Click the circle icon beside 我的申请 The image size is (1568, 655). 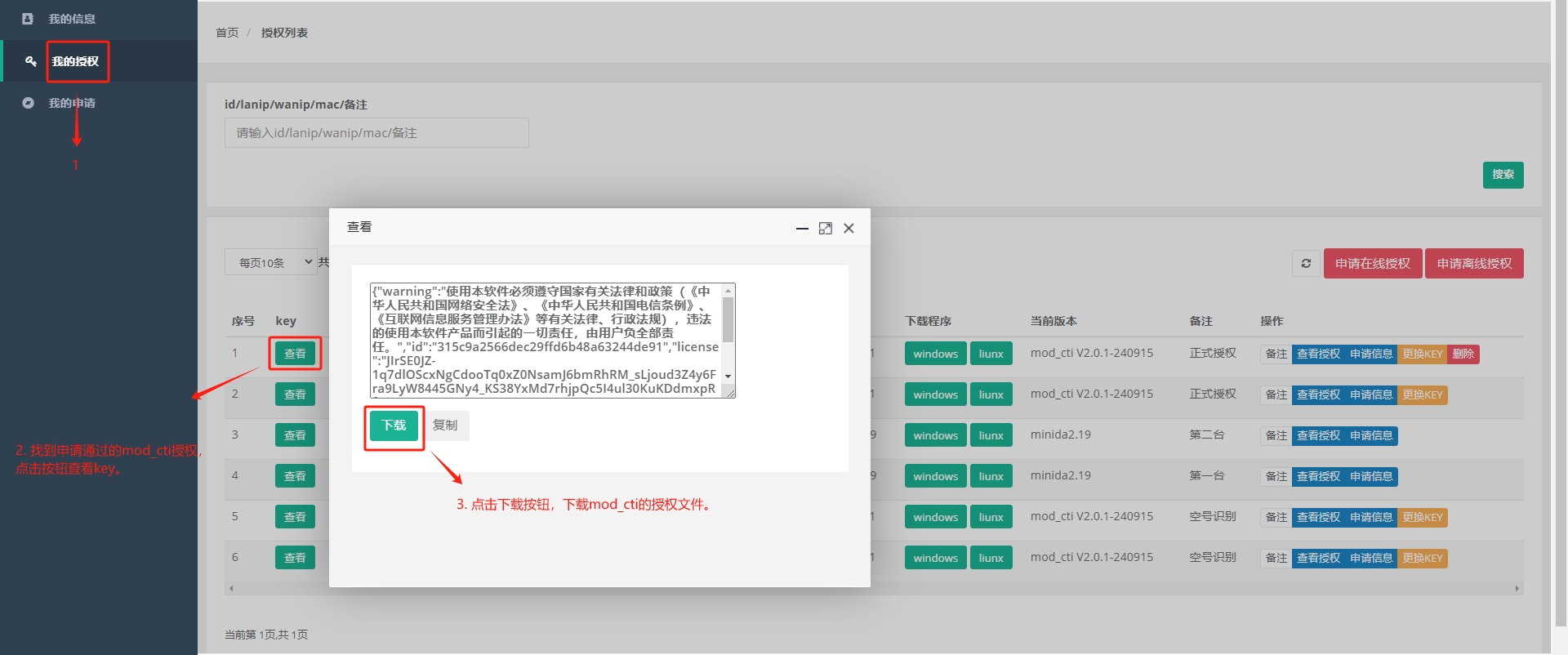coord(28,103)
